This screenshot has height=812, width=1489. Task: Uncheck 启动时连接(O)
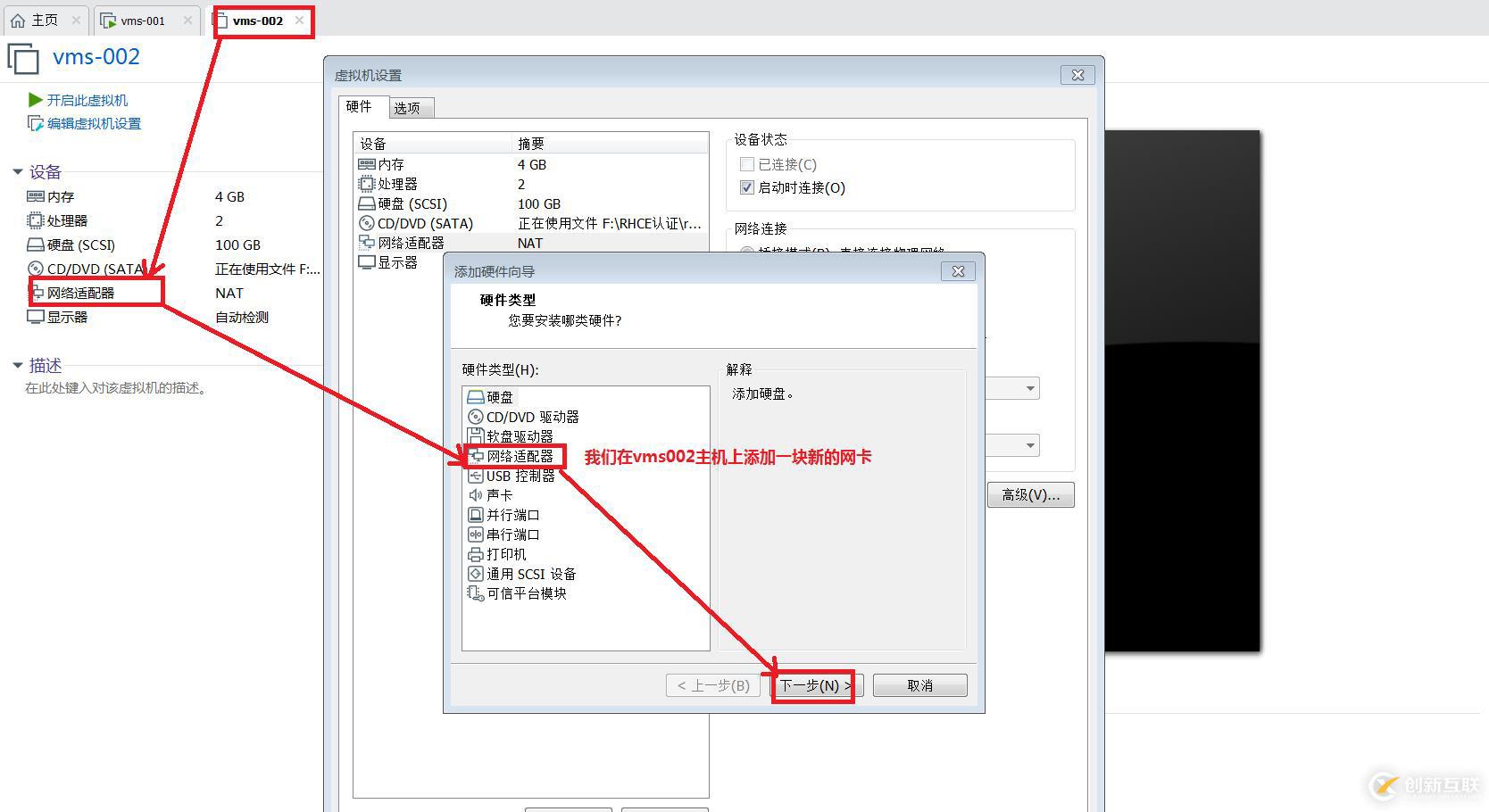747,187
